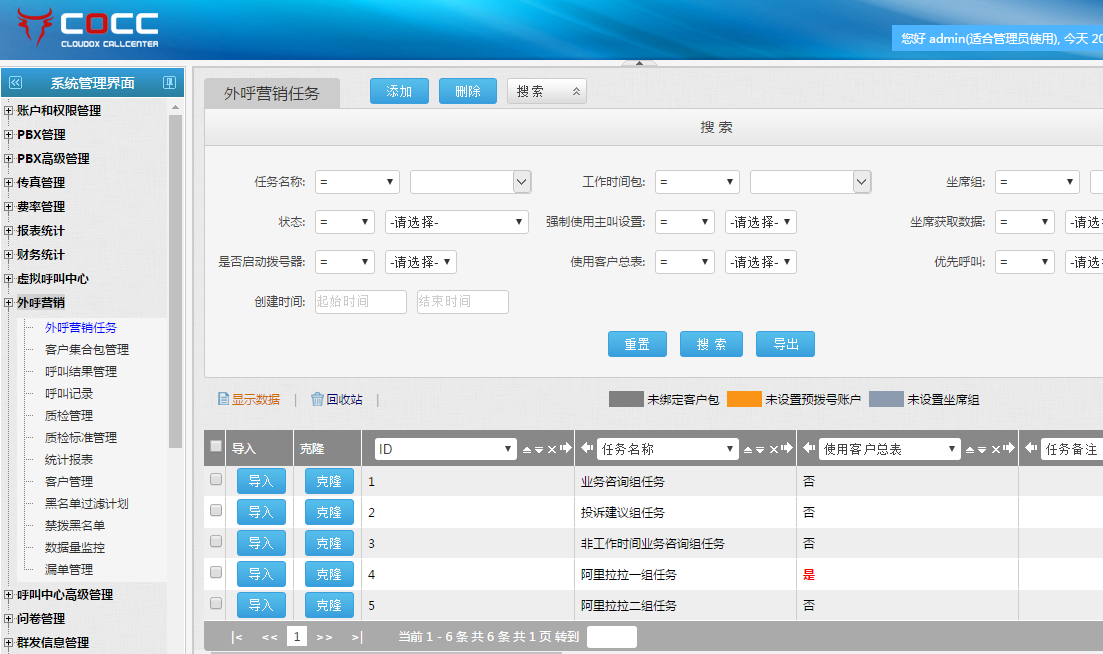Open 呼叫记录 in the sidebar menu
This screenshot has height=654, width=1103.
coord(69,394)
